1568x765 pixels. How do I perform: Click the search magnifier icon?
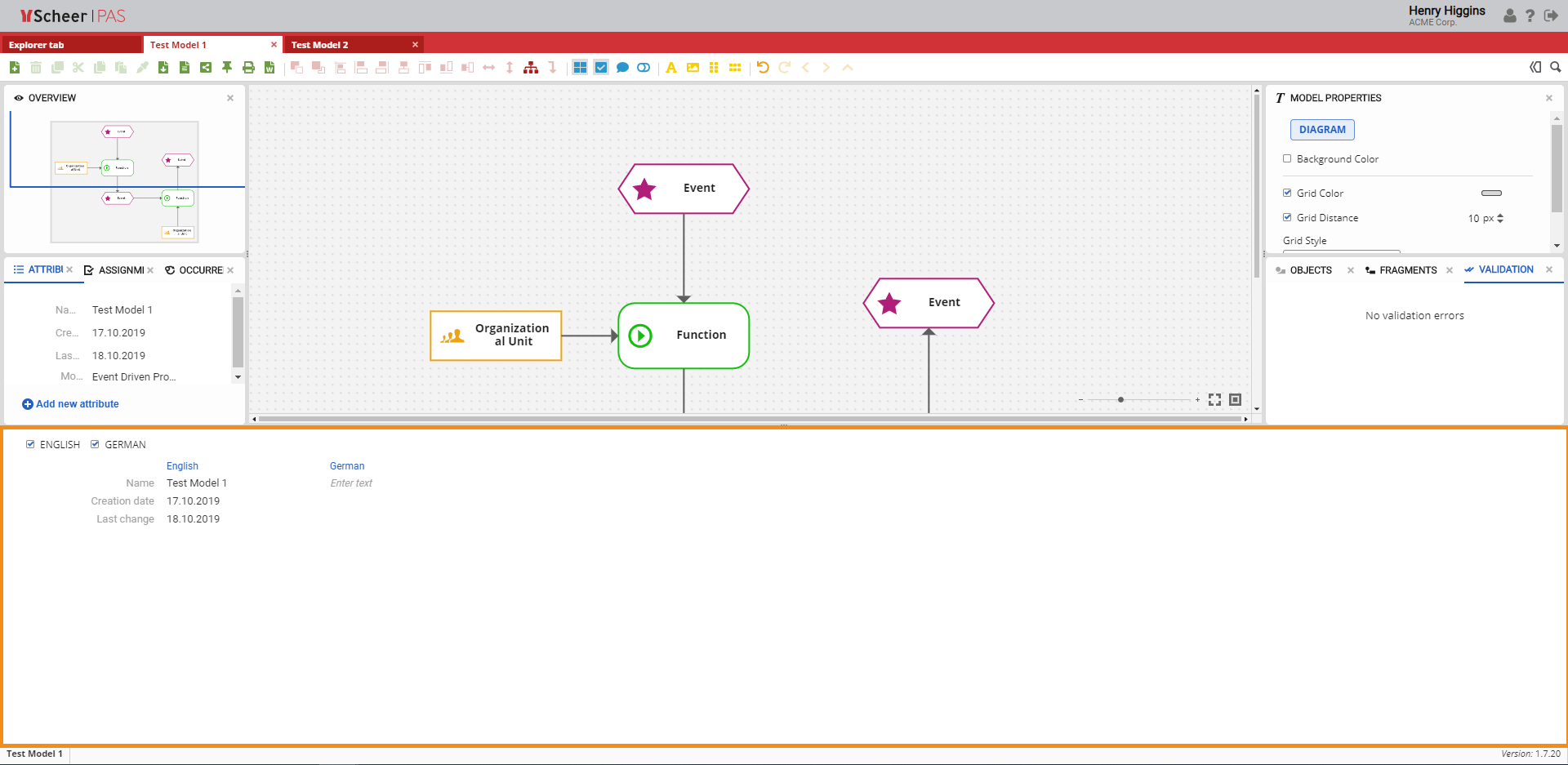(1556, 68)
